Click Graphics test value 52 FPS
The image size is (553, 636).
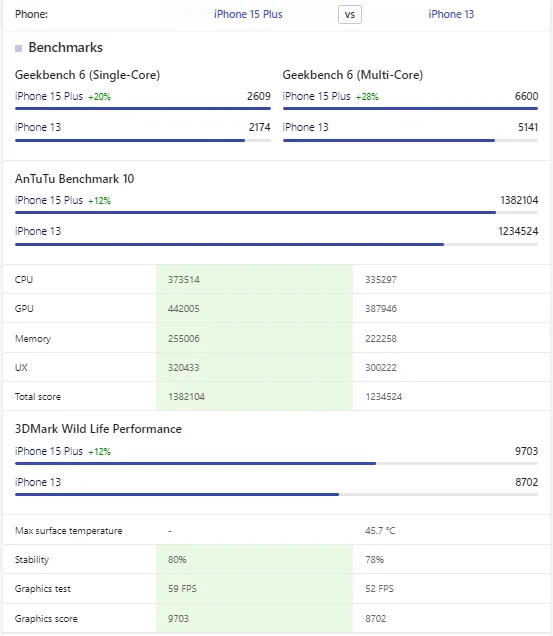pyautogui.click(x=379, y=589)
